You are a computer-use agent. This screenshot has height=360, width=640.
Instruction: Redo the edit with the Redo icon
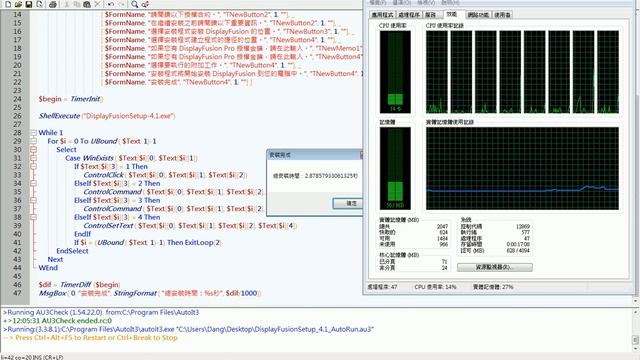point(121,4)
